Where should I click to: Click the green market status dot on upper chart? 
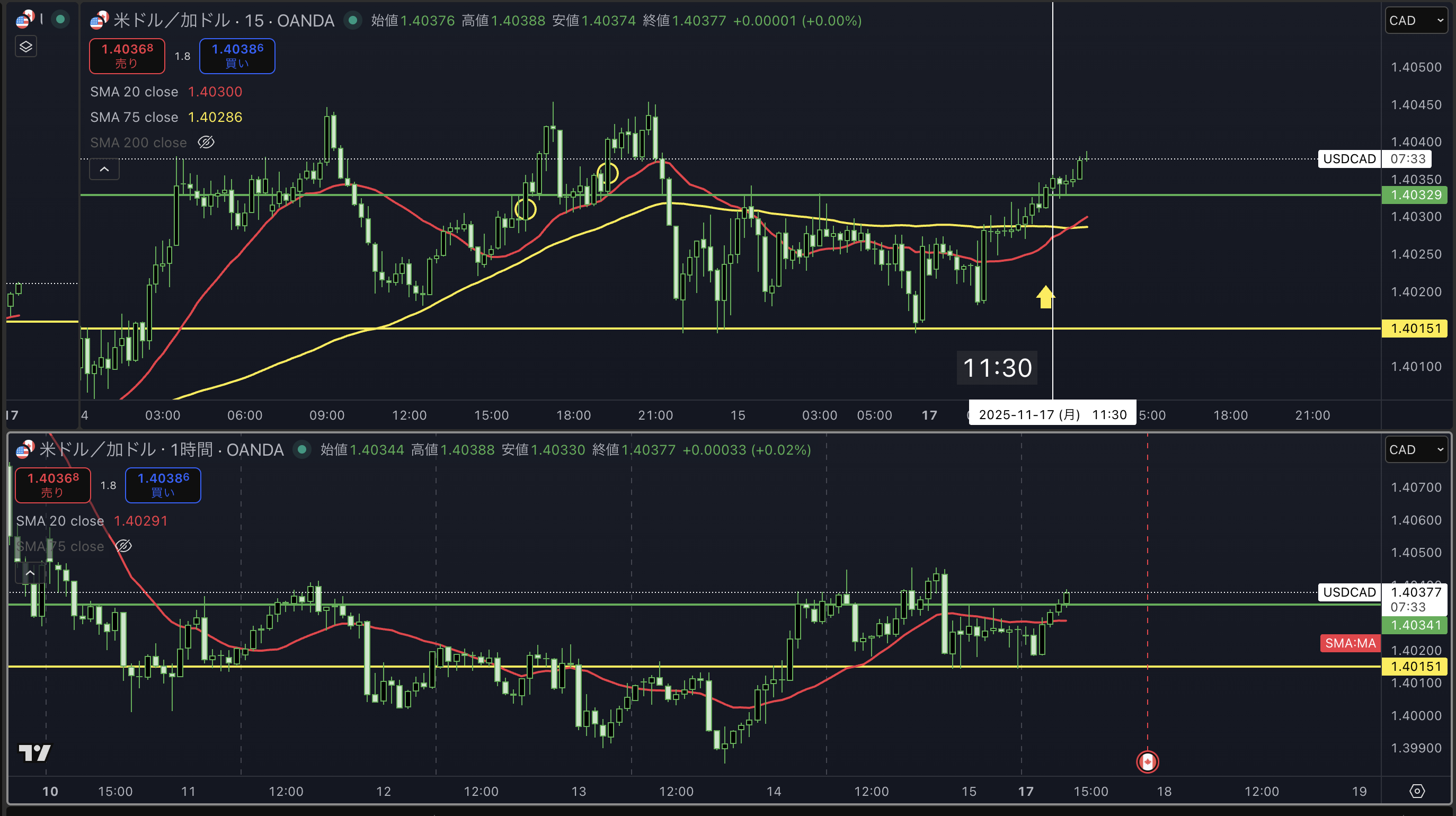(353, 20)
